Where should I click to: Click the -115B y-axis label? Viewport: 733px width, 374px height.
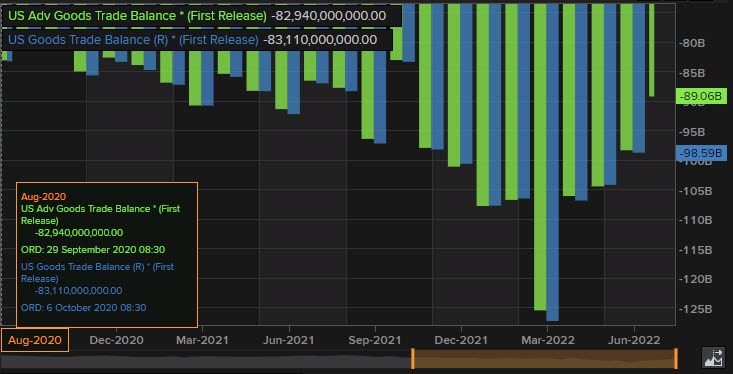[695, 250]
